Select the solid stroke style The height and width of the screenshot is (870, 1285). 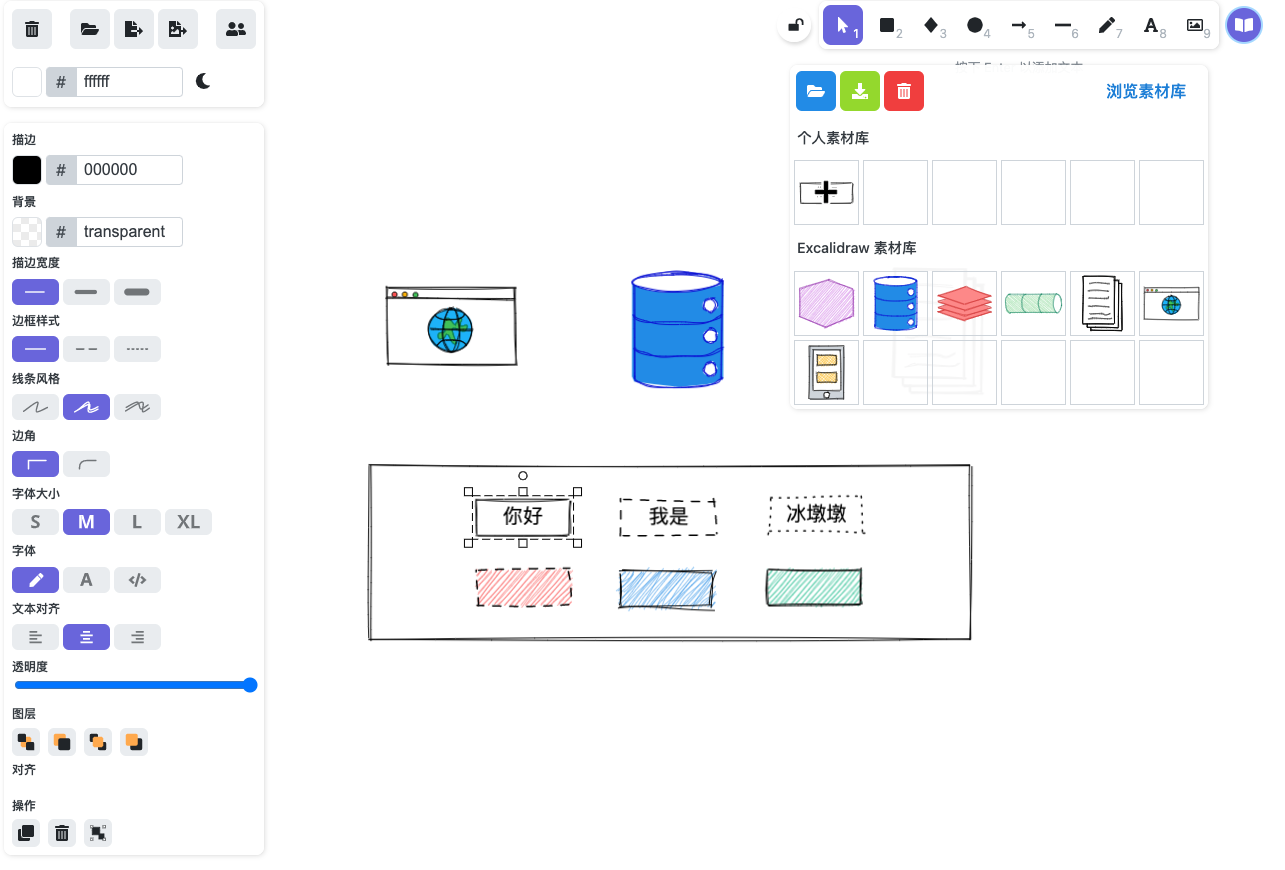(35, 349)
